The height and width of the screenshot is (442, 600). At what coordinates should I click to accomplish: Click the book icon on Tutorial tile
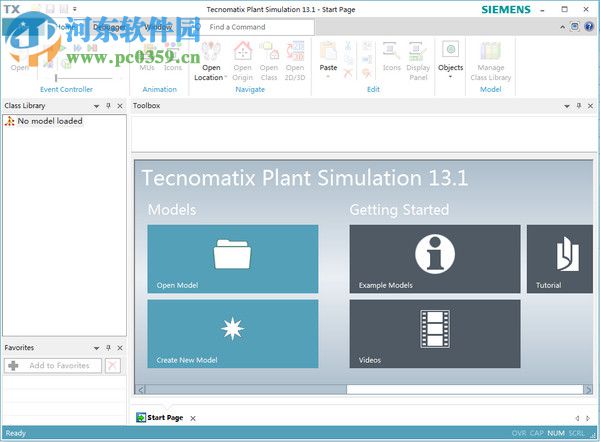(x=567, y=254)
